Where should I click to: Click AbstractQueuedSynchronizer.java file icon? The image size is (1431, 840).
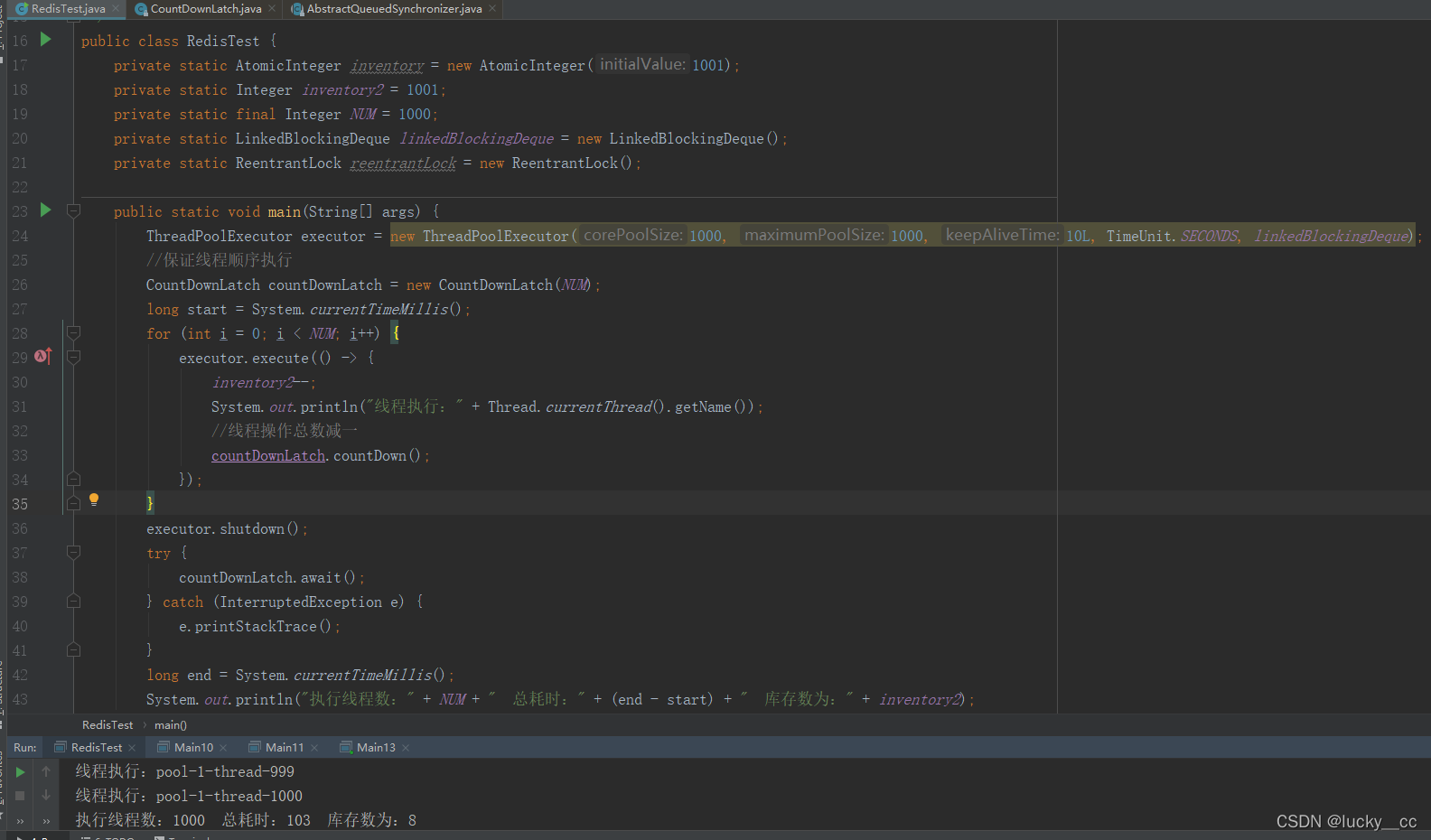(x=297, y=9)
